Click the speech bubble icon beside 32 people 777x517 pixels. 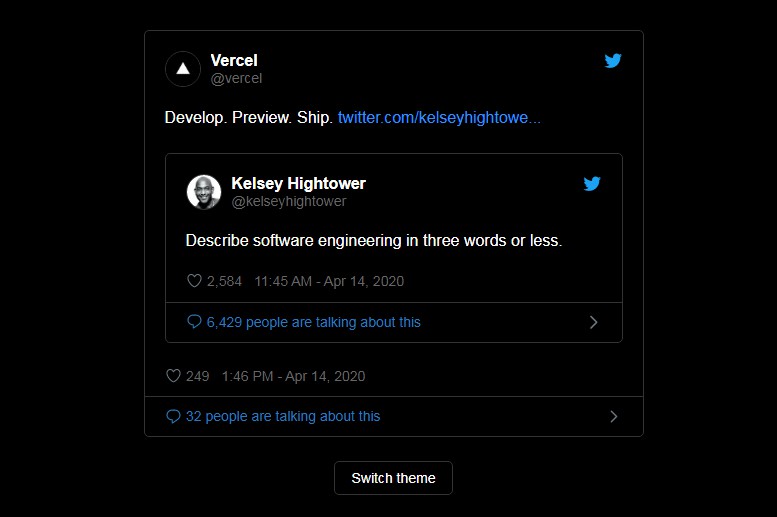tap(173, 416)
